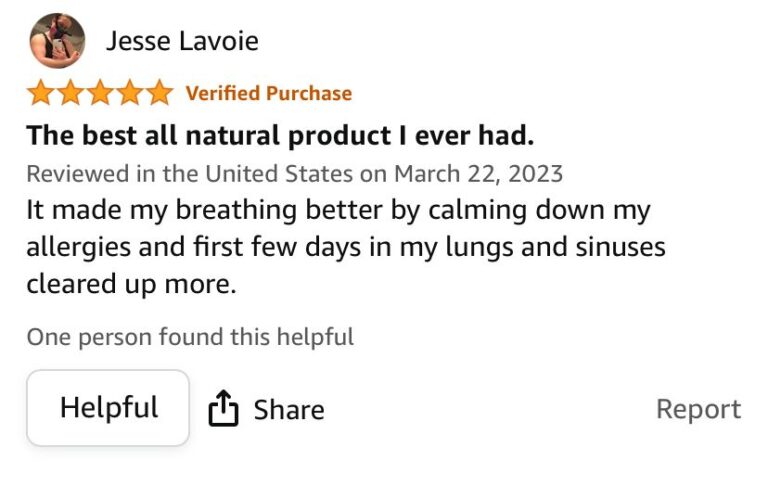The height and width of the screenshot is (498, 768).
Task: Click the Verified Purchase badge
Action: click(x=268, y=93)
